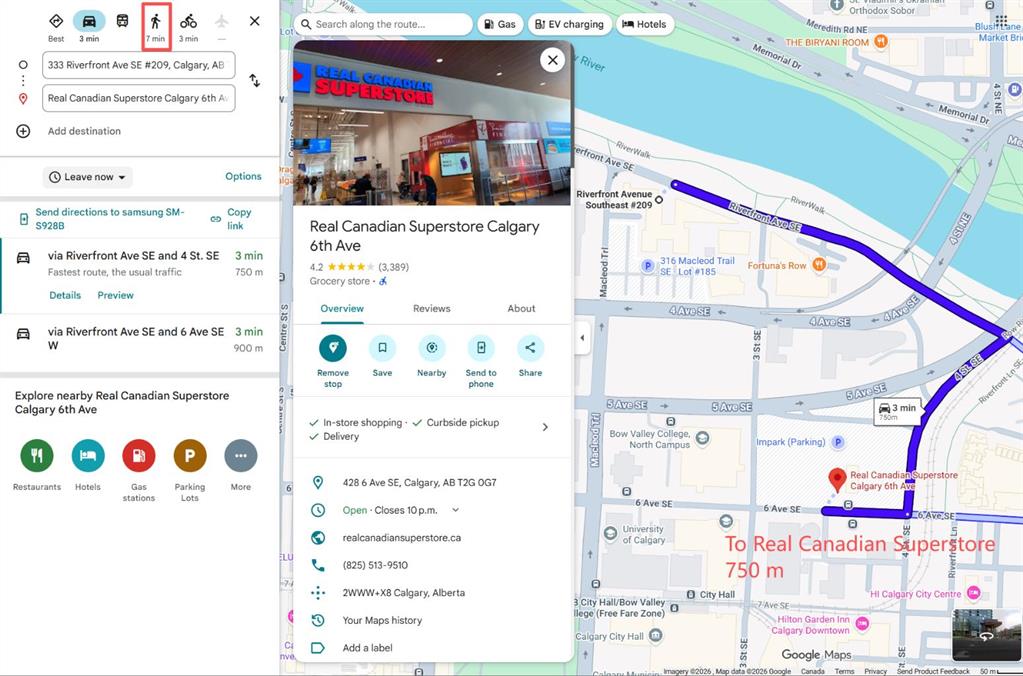Image resolution: width=1023 pixels, height=676 pixels.
Task: Click Send to phone icon
Action: [x=481, y=348]
